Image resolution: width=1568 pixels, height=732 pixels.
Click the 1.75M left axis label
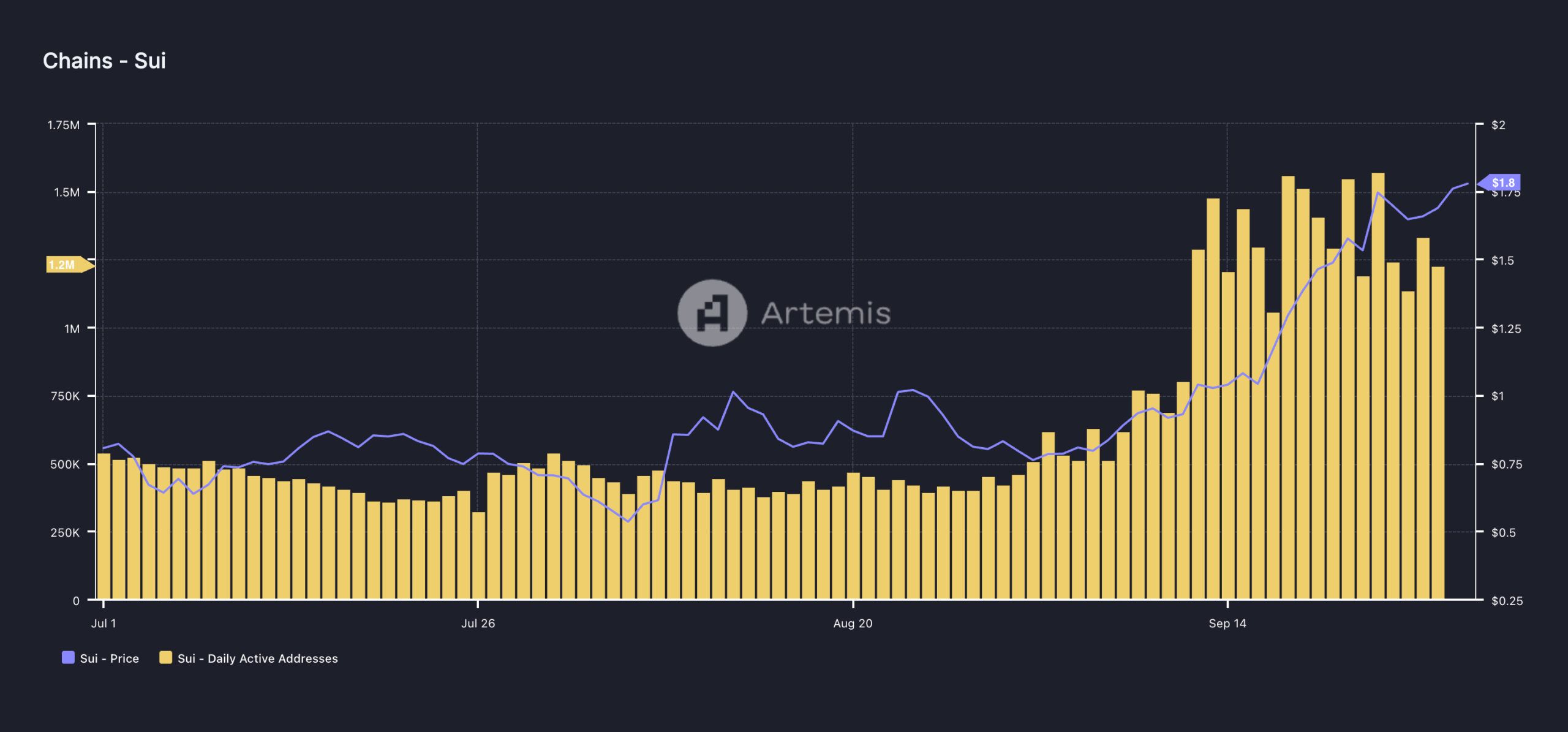(63, 125)
